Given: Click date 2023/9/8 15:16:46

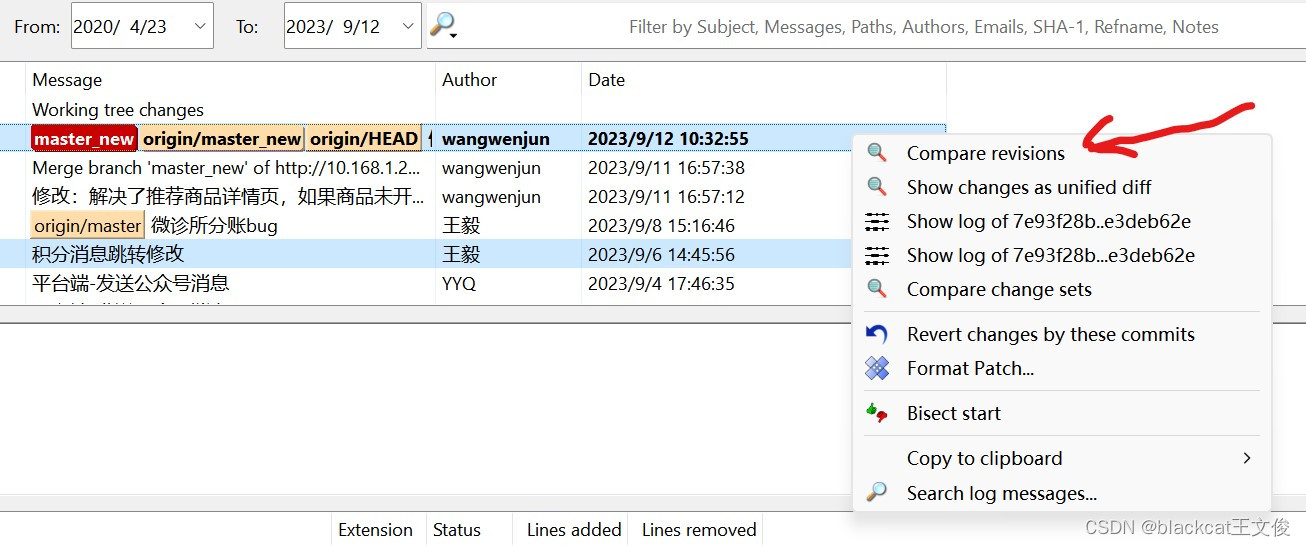Looking at the screenshot, I should [661, 226].
